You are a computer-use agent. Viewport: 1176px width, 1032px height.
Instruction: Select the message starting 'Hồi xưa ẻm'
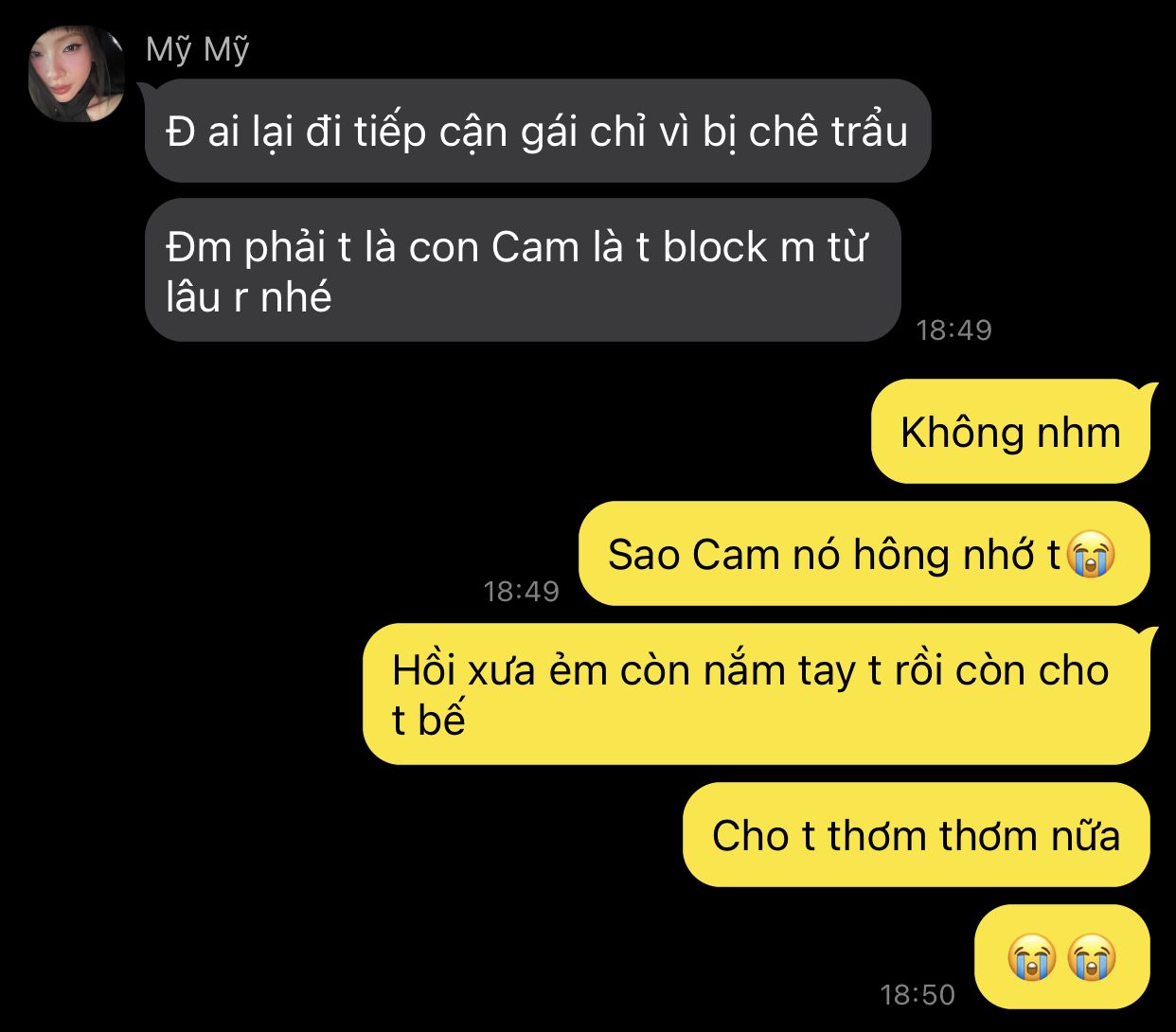[x=757, y=694]
